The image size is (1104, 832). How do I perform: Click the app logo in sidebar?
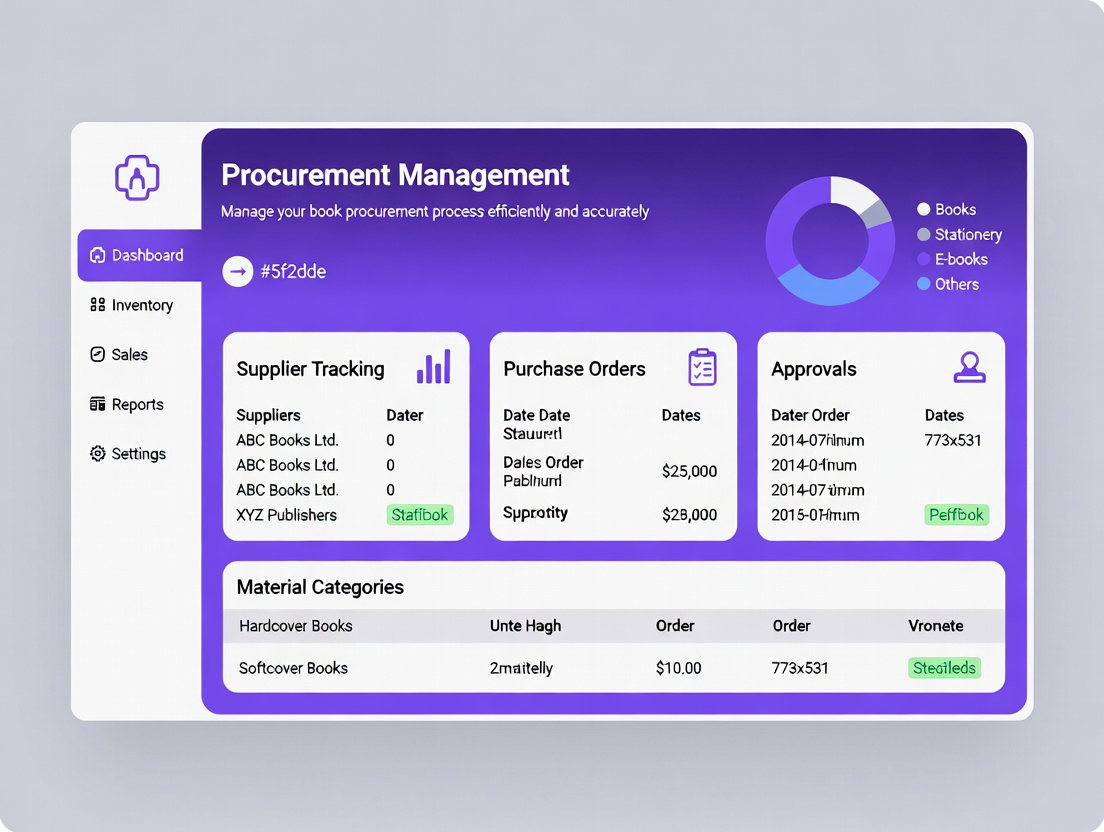click(x=138, y=178)
